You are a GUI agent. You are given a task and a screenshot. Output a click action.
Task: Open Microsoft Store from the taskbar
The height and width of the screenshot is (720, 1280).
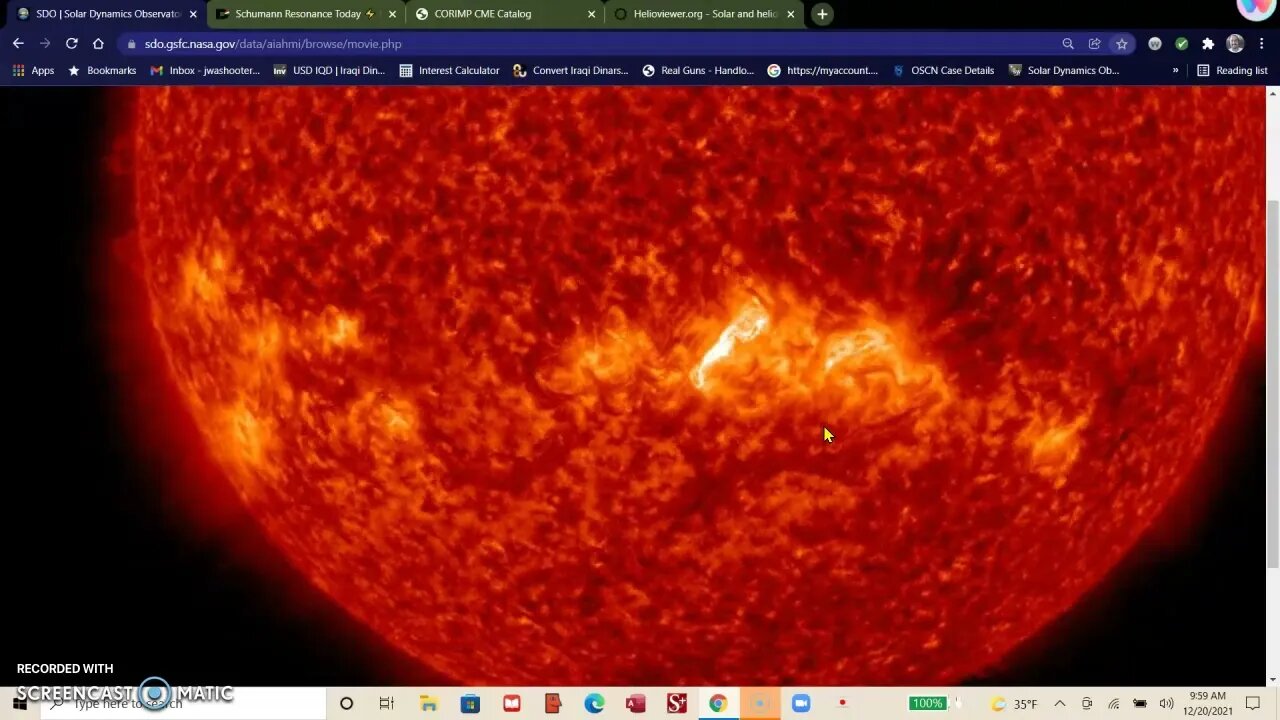(470, 703)
